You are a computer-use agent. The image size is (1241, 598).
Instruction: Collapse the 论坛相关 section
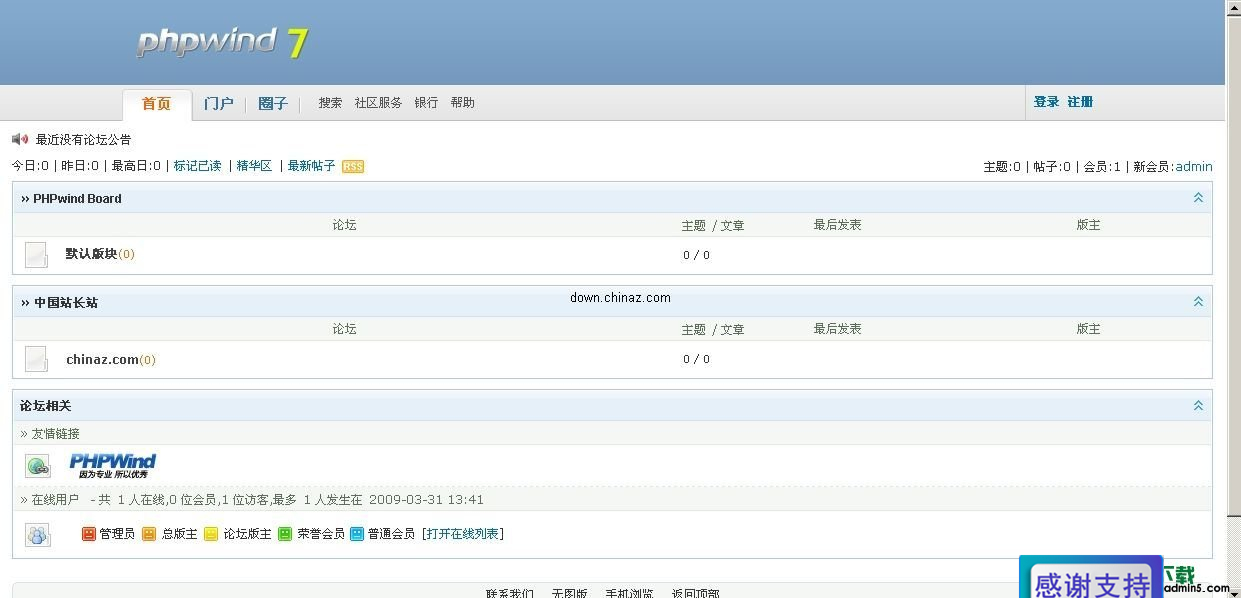pos(1198,406)
